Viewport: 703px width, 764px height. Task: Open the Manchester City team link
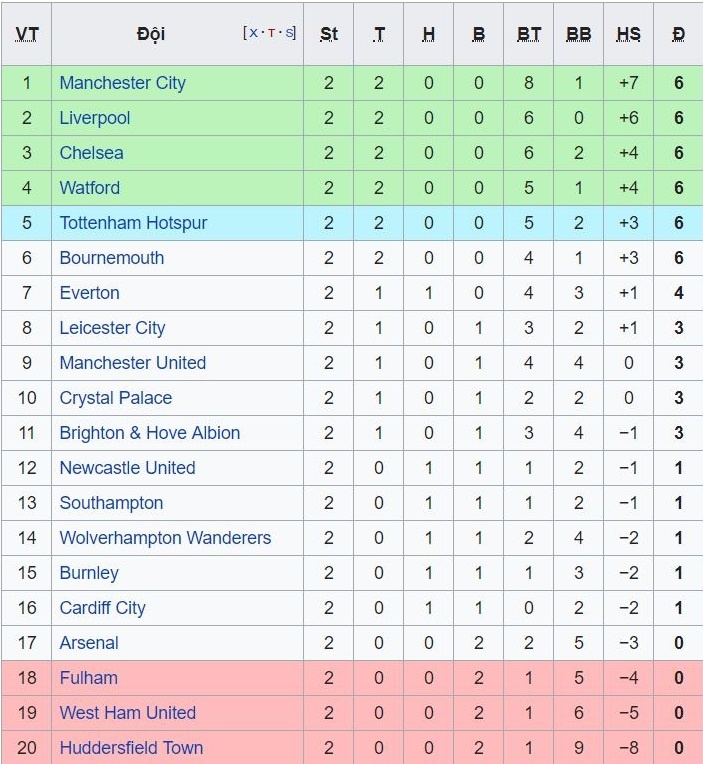click(x=122, y=83)
